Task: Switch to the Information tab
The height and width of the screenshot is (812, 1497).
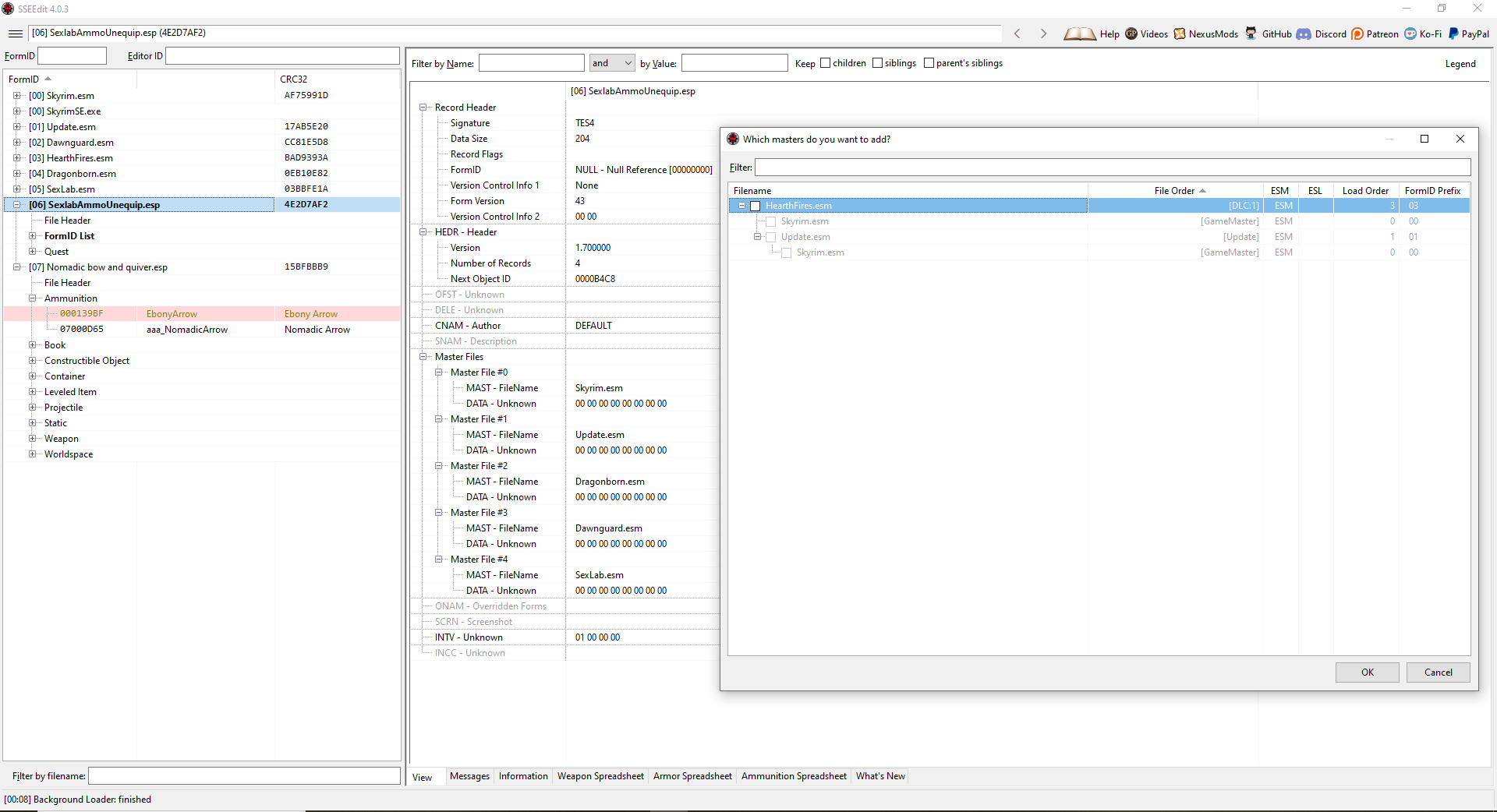Action: click(523, 776)
